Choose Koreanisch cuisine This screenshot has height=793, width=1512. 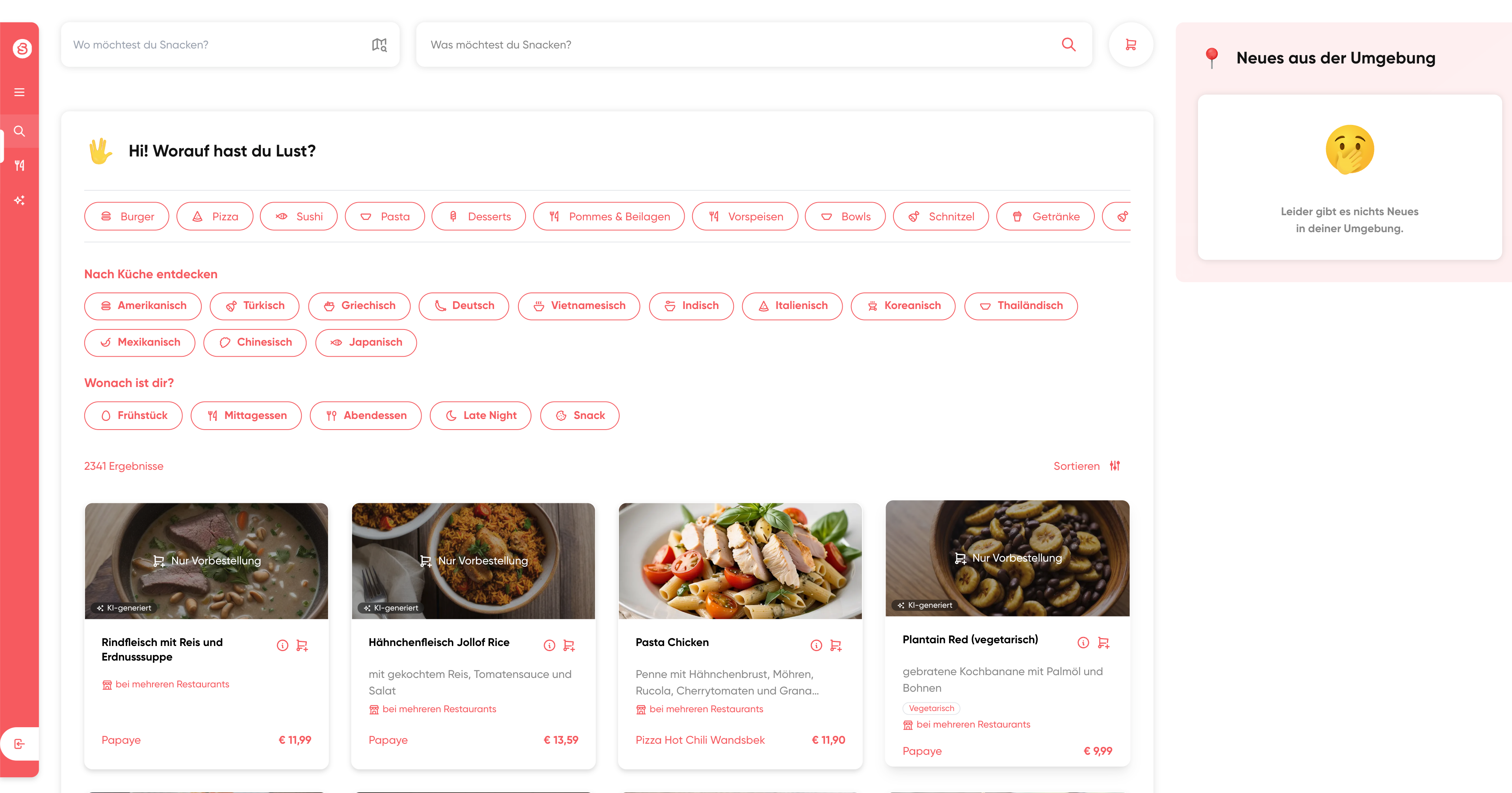[x=903, y=306]
